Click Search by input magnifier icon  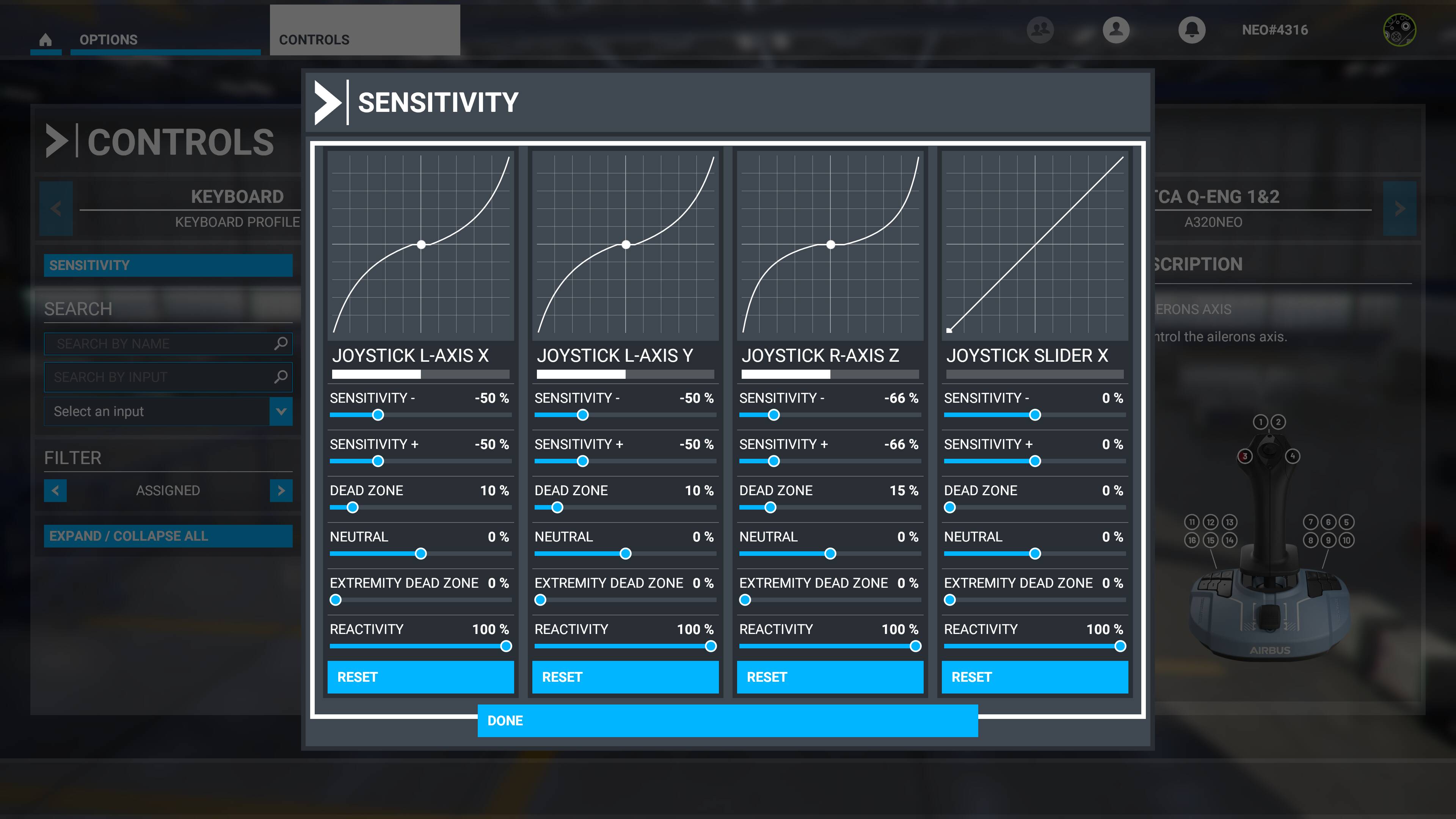coord(281,377)
